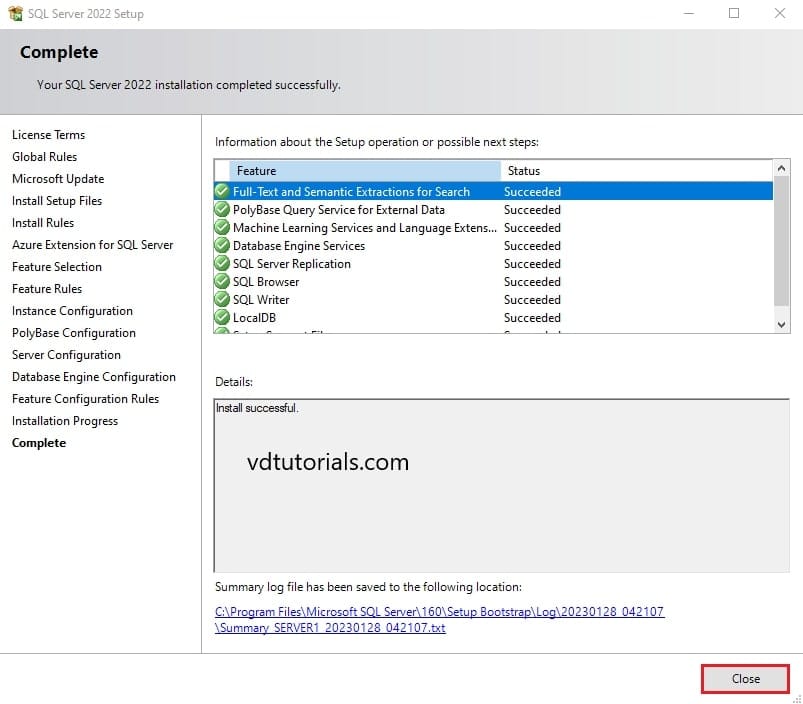The width and height of the screenshot is (803, 704).
Task: Click Database Engine Configuration step
Action: [94, 377]
